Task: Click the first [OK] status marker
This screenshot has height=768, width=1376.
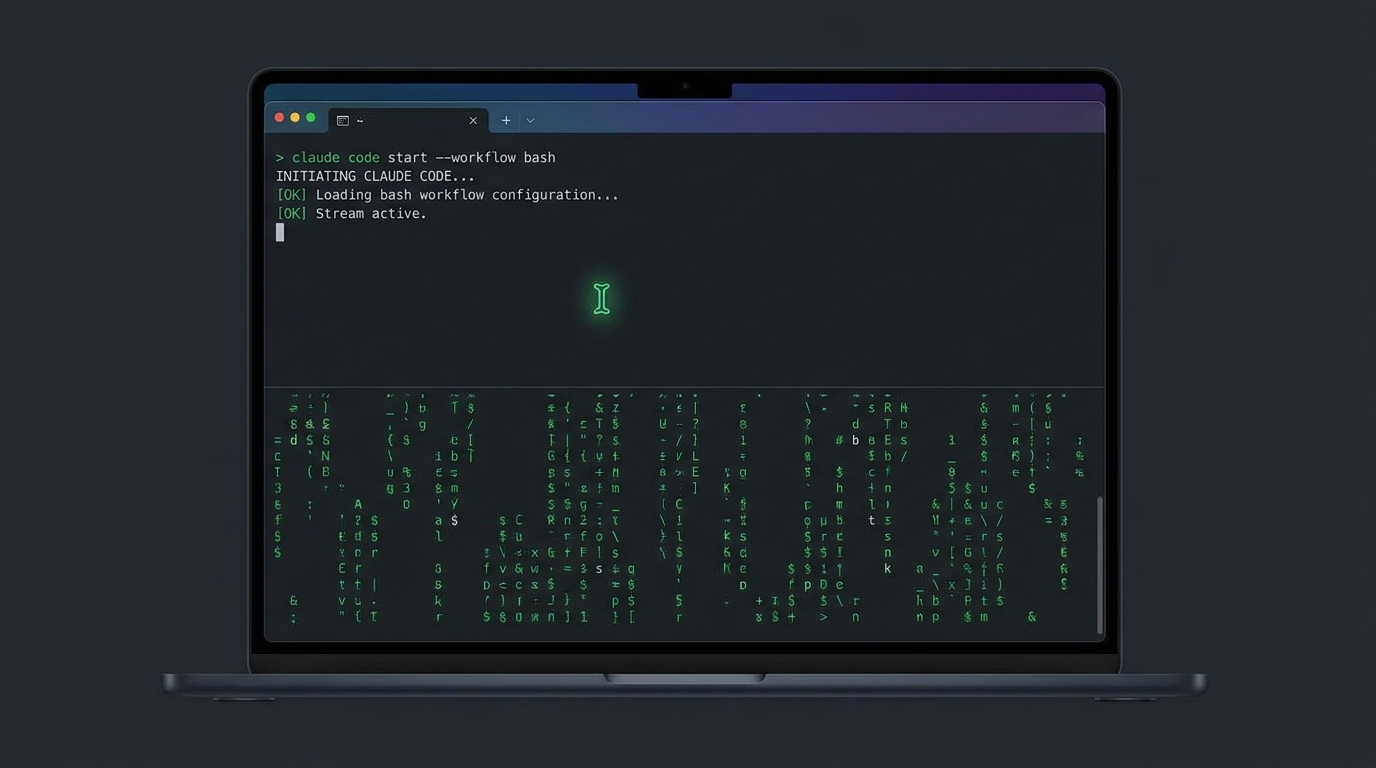Action: coord(291,195)
